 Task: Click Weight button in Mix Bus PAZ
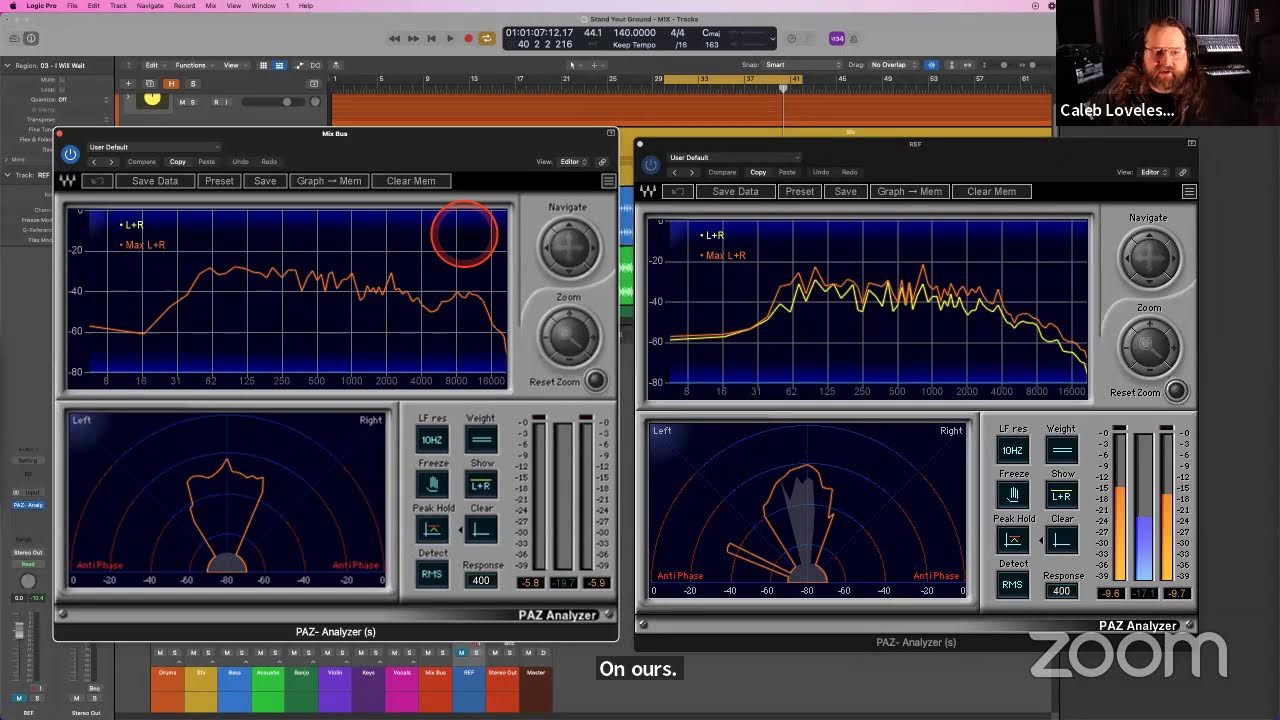[x=481, y=440]
